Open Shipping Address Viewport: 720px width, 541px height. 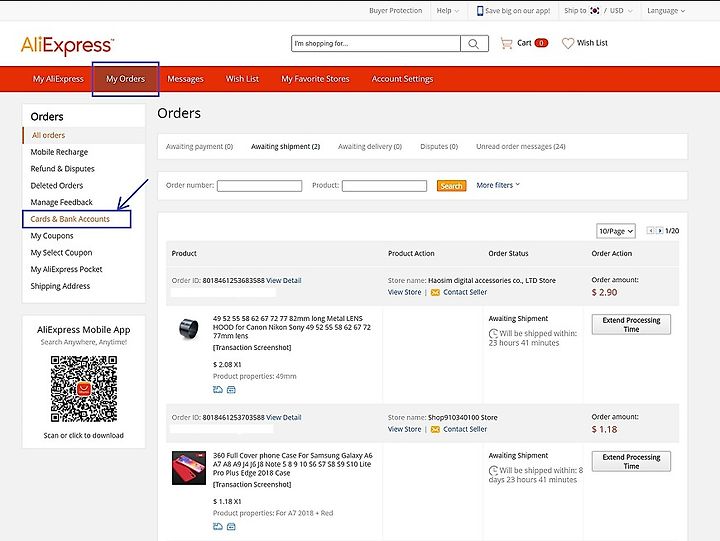(x=60, y=286)
